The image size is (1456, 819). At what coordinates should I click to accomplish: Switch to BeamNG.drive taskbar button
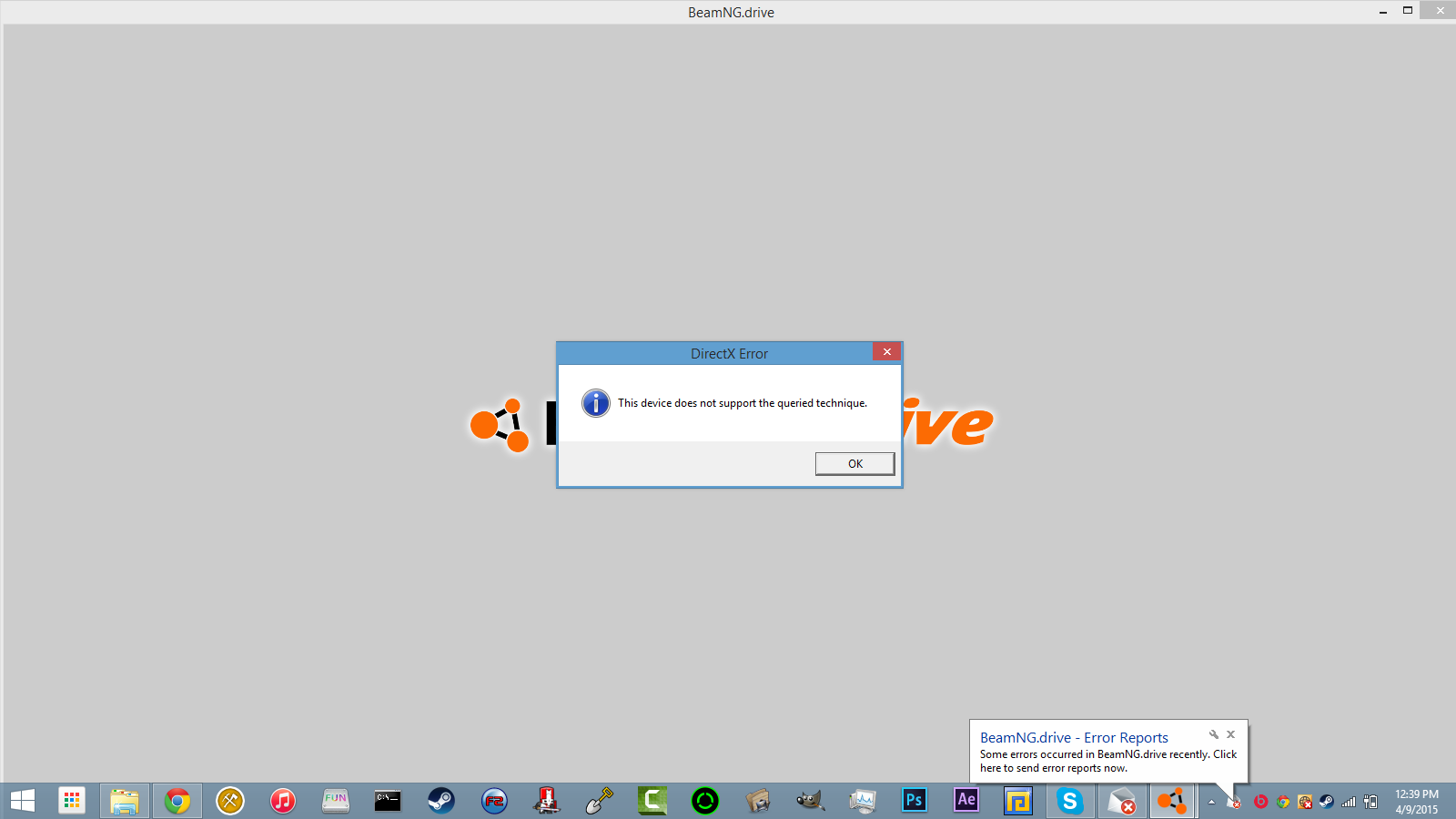point(1173,801)
